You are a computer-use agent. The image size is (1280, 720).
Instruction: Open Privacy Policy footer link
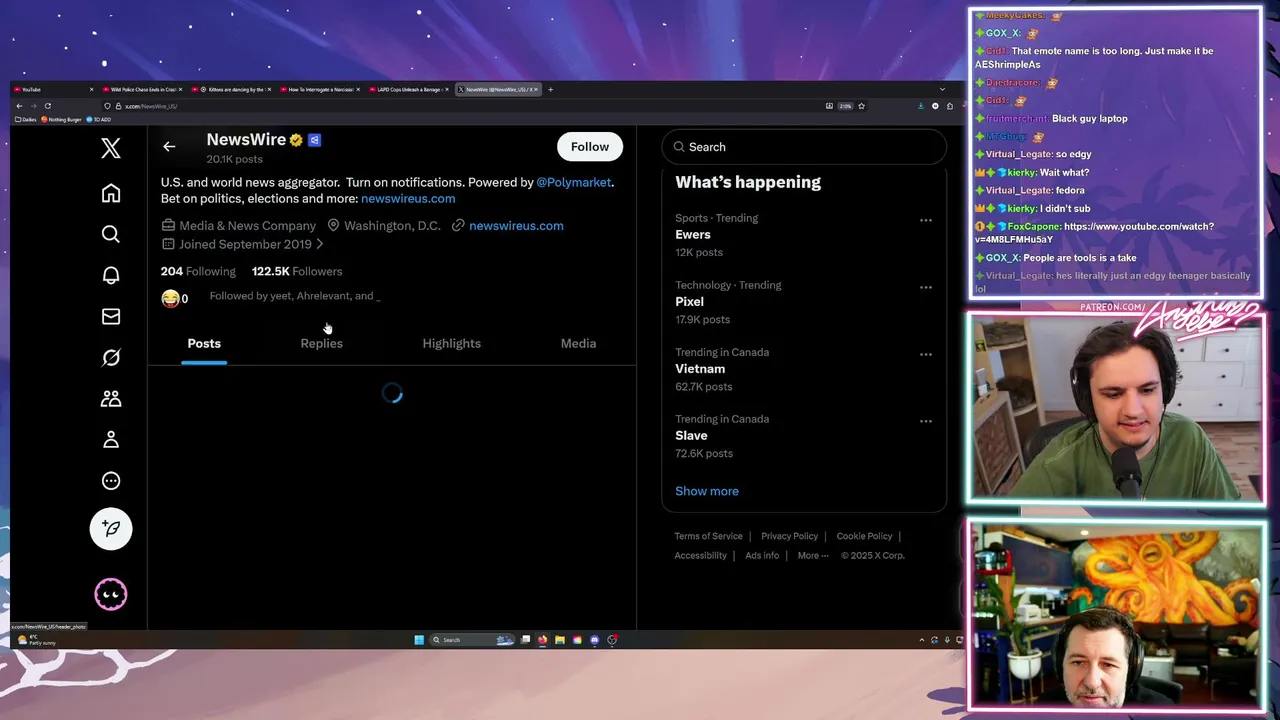pyautogui.click(x=789, y=536)
